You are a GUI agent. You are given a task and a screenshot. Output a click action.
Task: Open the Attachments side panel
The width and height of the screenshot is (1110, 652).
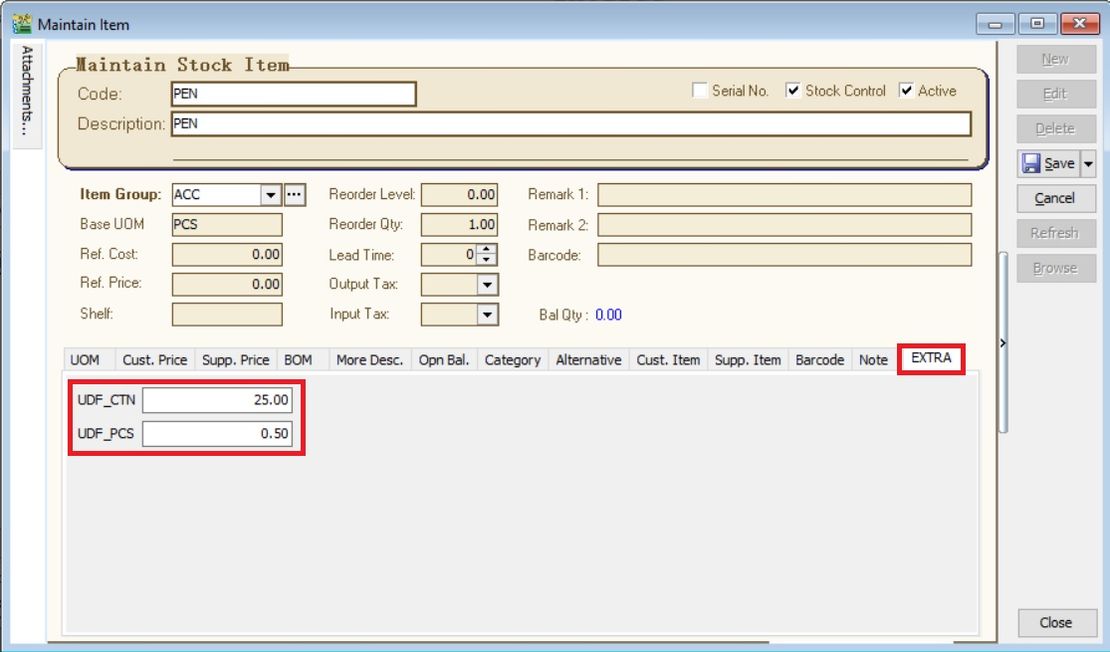pos(27,92)
